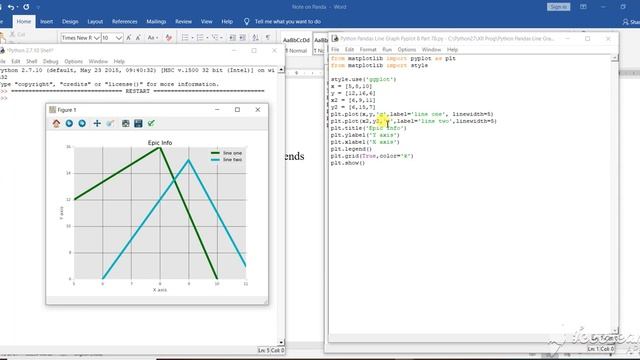
Task: Open Debug menu in Python Shell window
Action: pyautogui.click(x=51, y=61)
